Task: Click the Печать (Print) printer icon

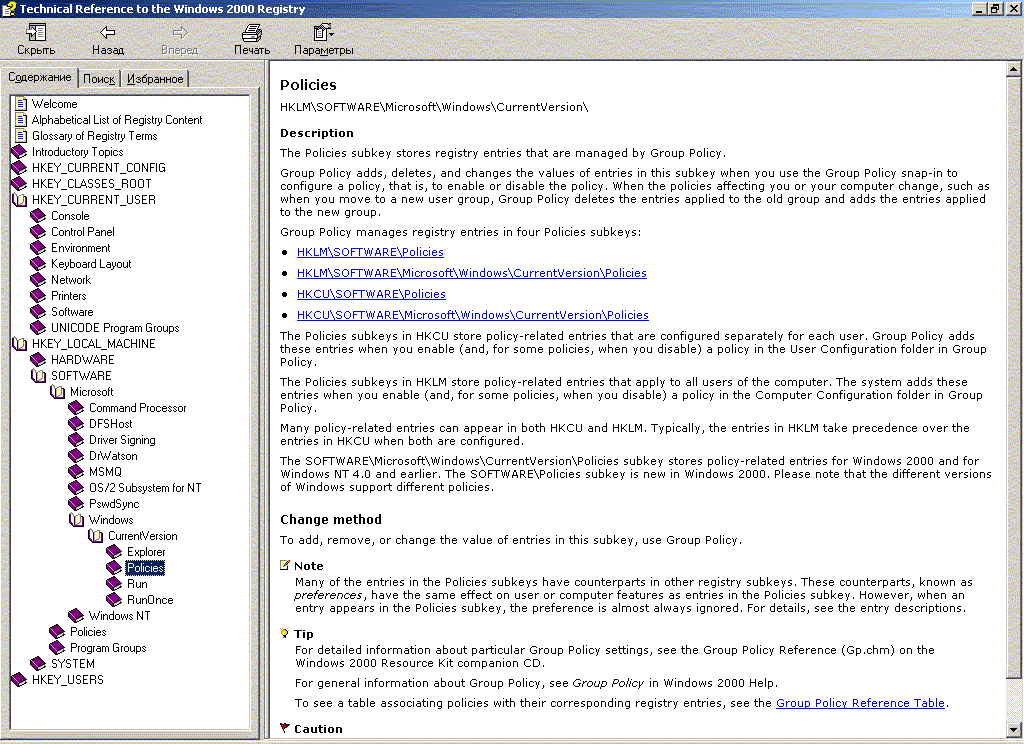Action: click(251, 32)
